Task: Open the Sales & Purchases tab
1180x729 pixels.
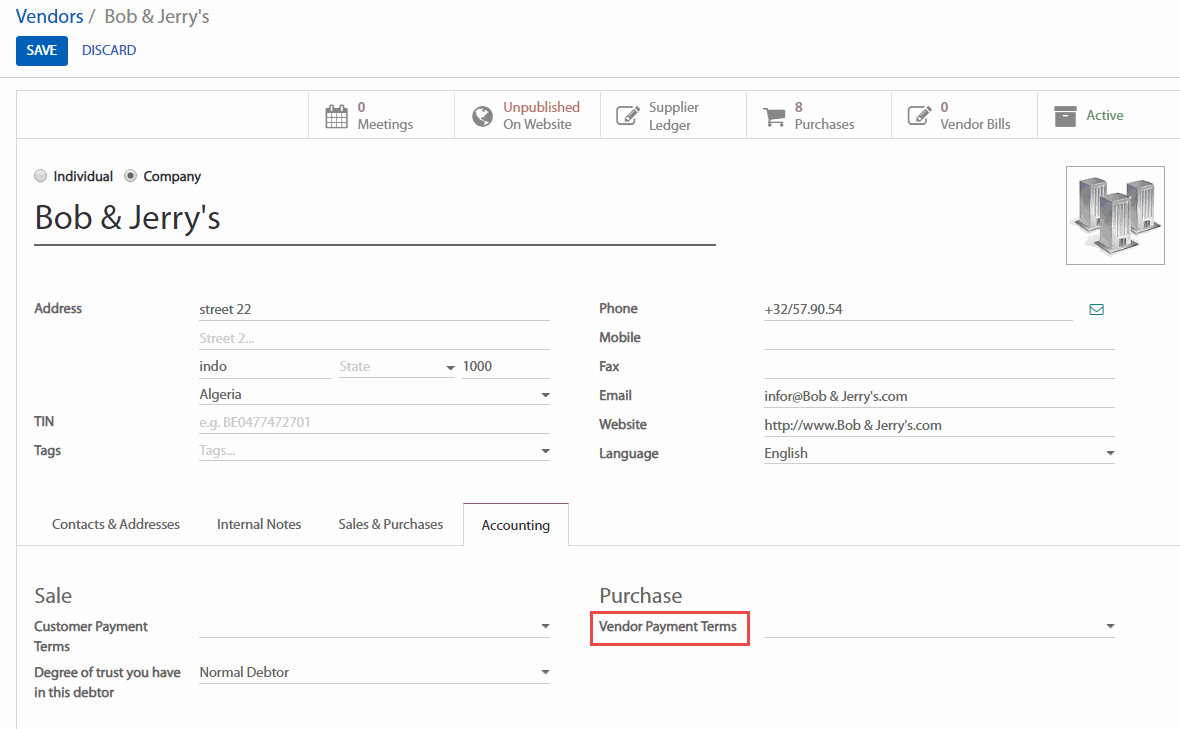Action: click(390, 524)
